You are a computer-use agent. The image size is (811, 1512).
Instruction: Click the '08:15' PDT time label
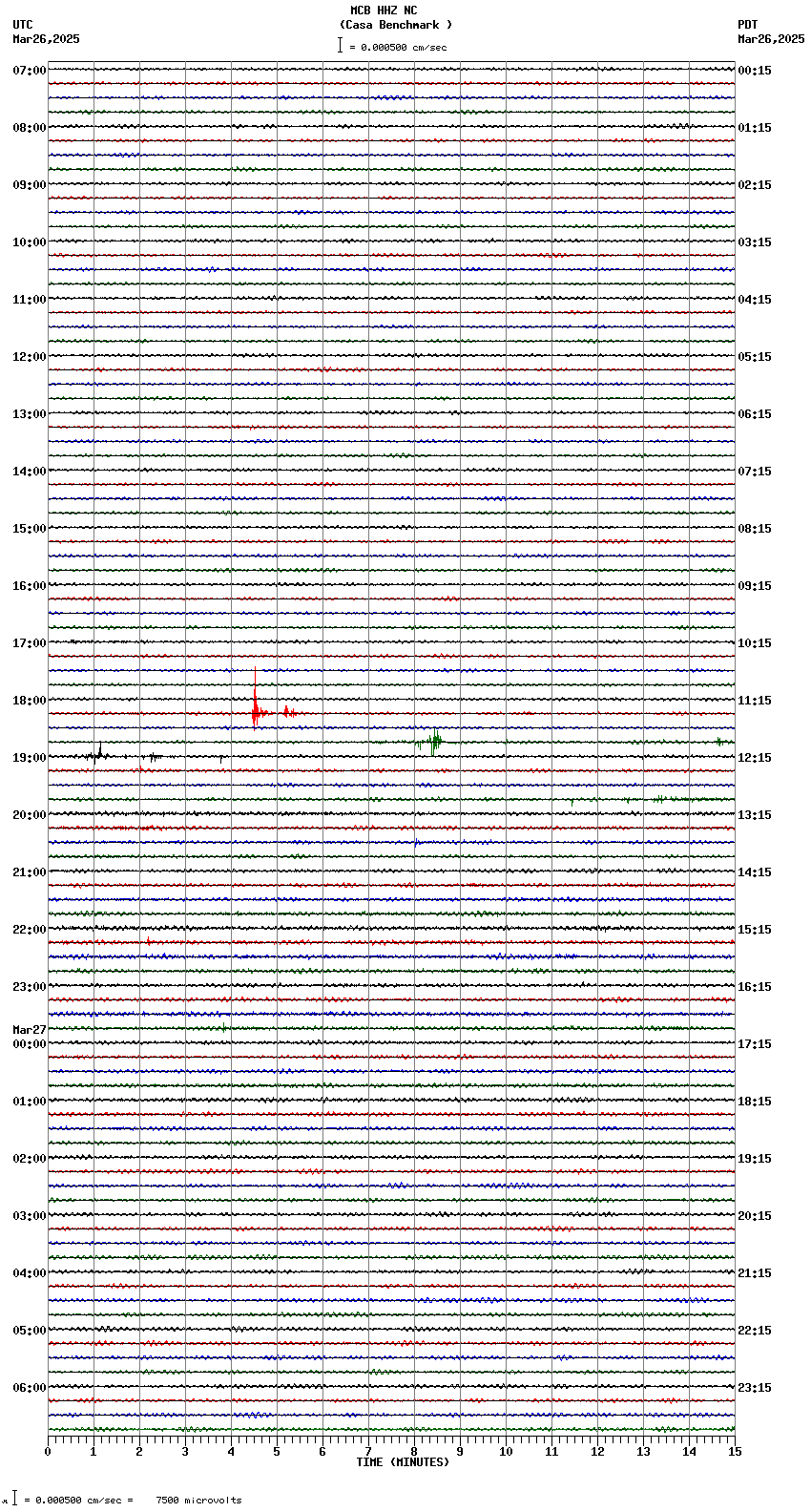(755, 529)
